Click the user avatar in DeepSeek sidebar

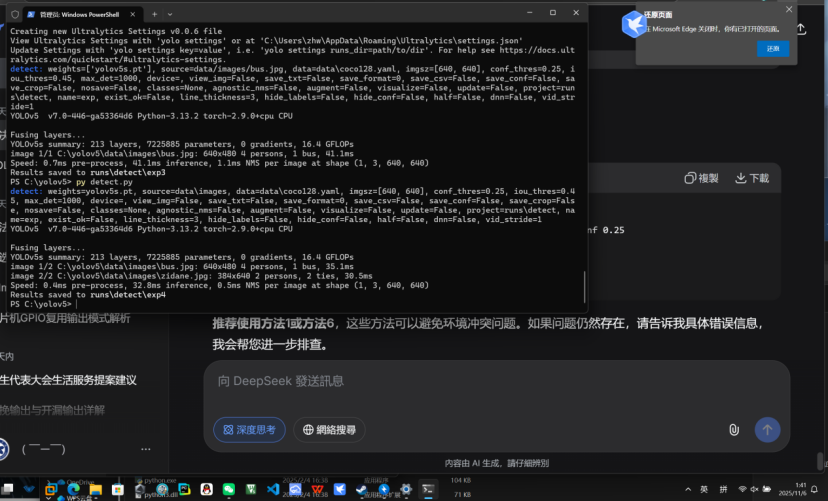(3, 449)
